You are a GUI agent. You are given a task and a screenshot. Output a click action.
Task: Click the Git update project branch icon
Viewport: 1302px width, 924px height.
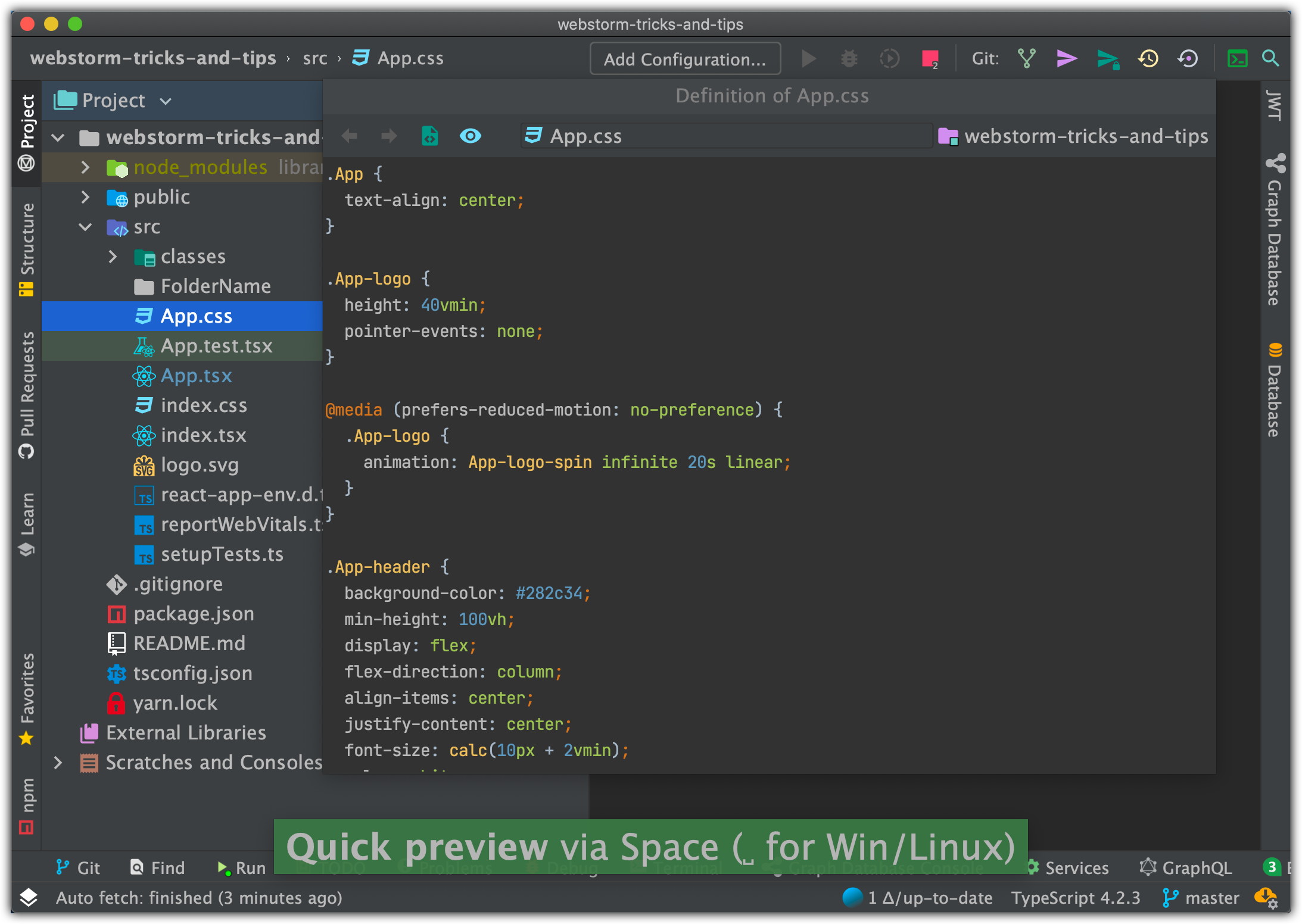[x=1026, y=58]
